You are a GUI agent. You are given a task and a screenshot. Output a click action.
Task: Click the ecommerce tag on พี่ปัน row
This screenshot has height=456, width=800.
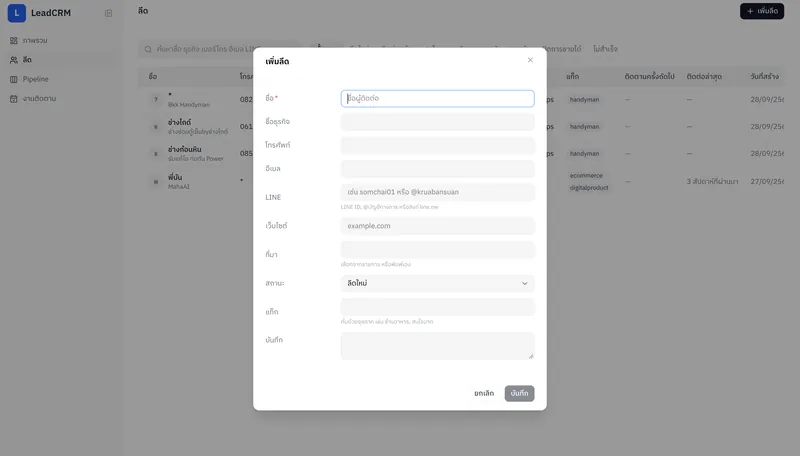click(586, 175)
